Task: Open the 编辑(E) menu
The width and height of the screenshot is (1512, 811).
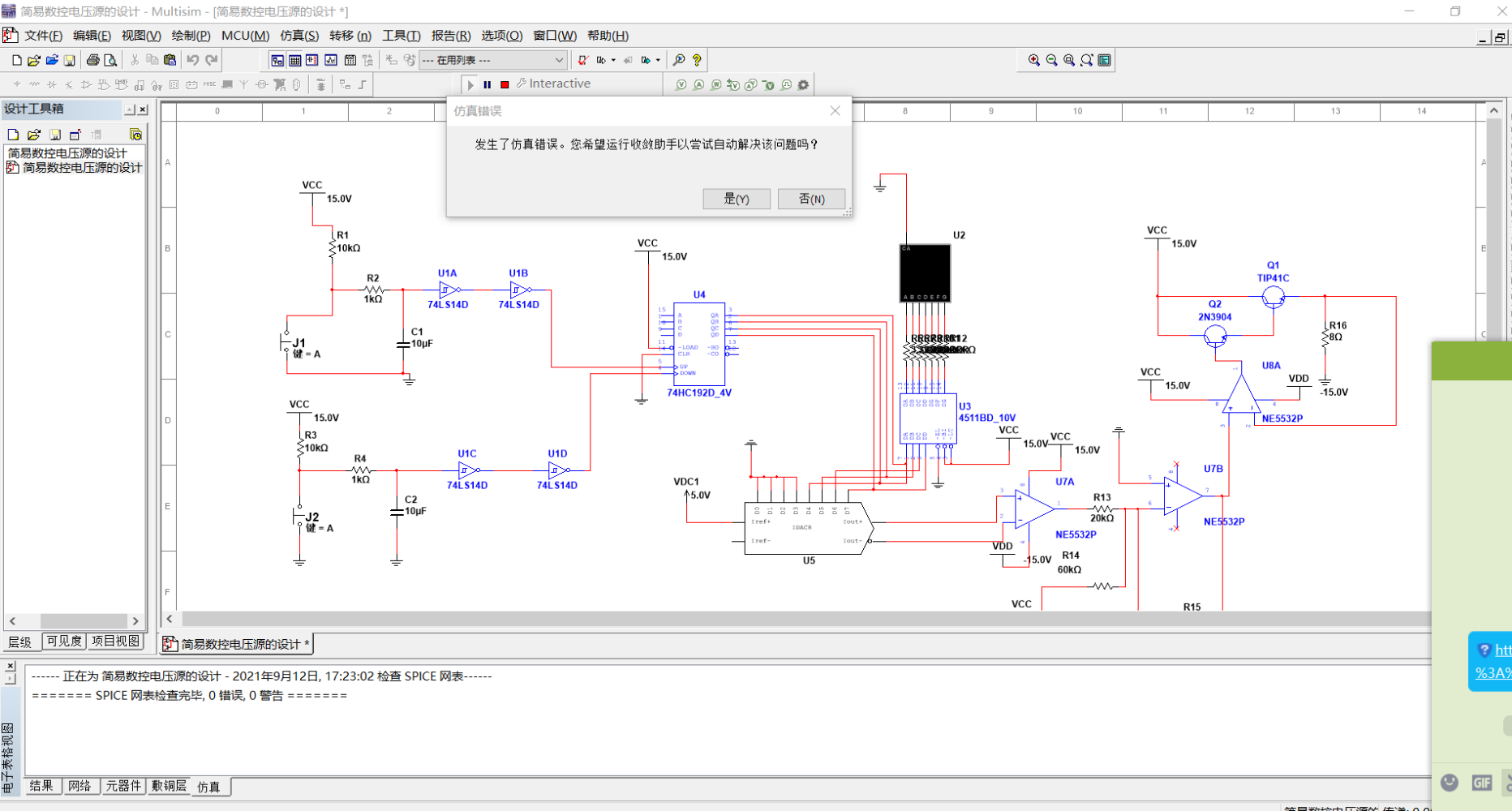Action: coord(92,36)
